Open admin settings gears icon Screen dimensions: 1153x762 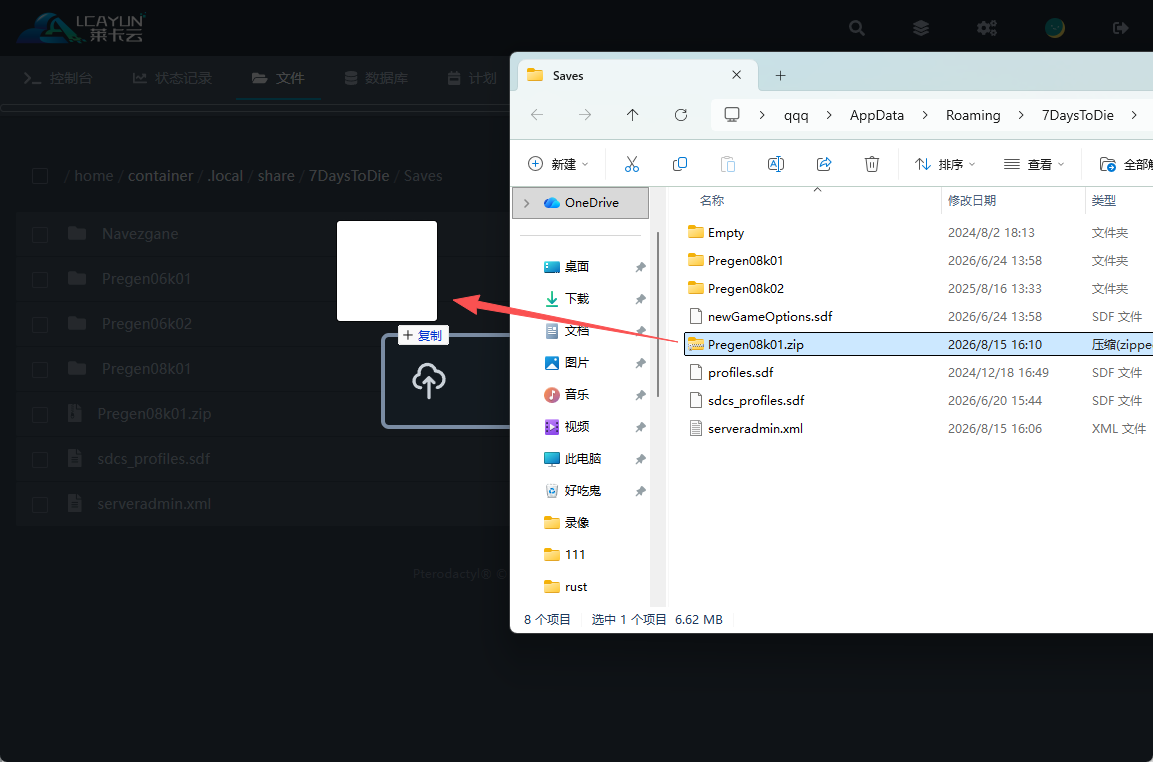point(987,28)
